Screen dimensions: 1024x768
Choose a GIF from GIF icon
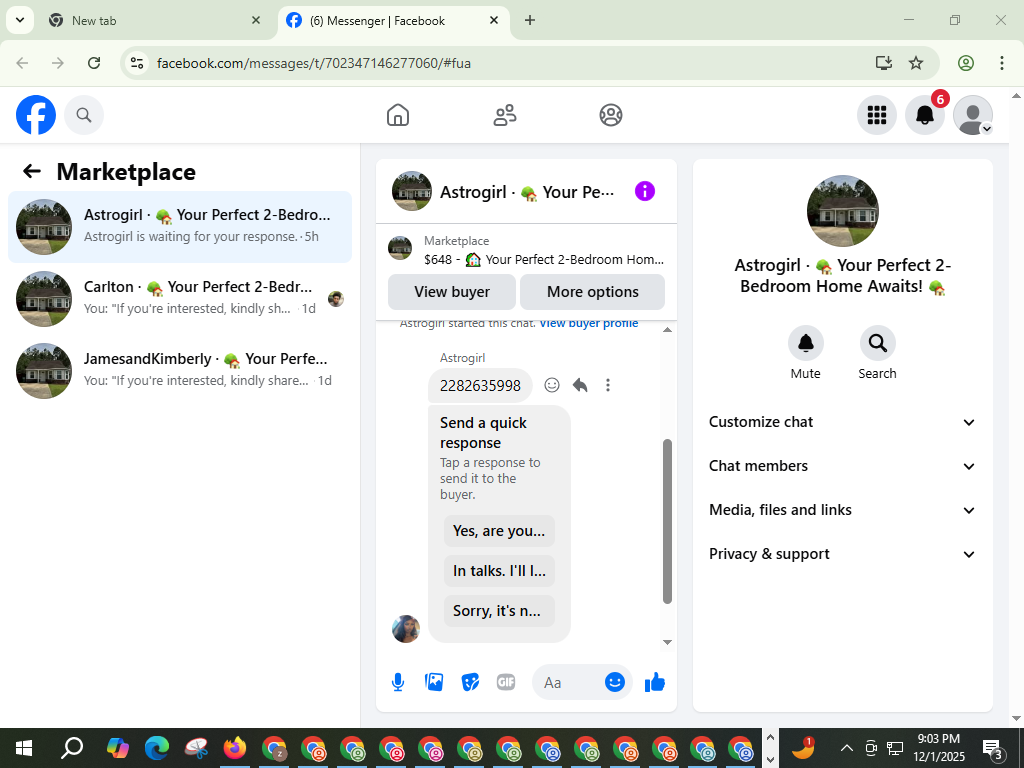(x=506, y=682)
